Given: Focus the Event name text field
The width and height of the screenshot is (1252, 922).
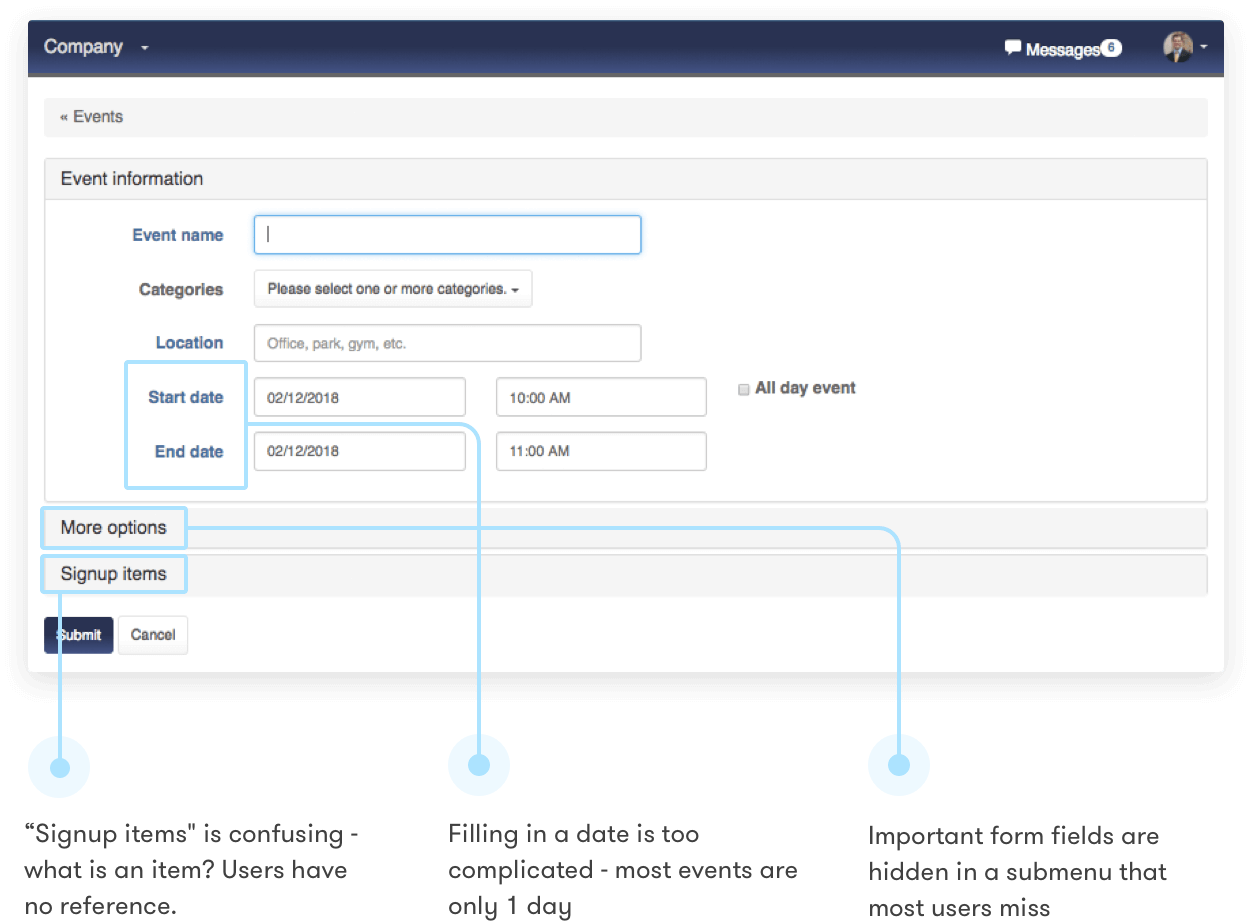Looking at the screenshot, I should coord(447,235).
